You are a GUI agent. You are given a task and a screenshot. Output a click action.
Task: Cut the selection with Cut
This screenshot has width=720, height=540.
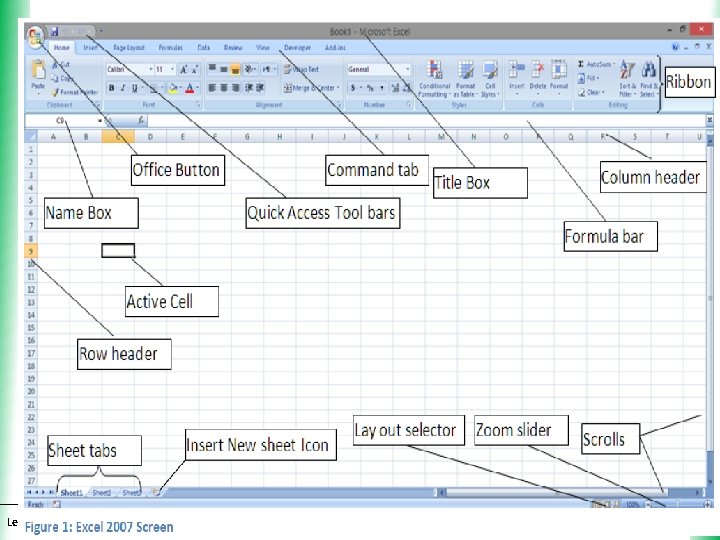[61, 65]
